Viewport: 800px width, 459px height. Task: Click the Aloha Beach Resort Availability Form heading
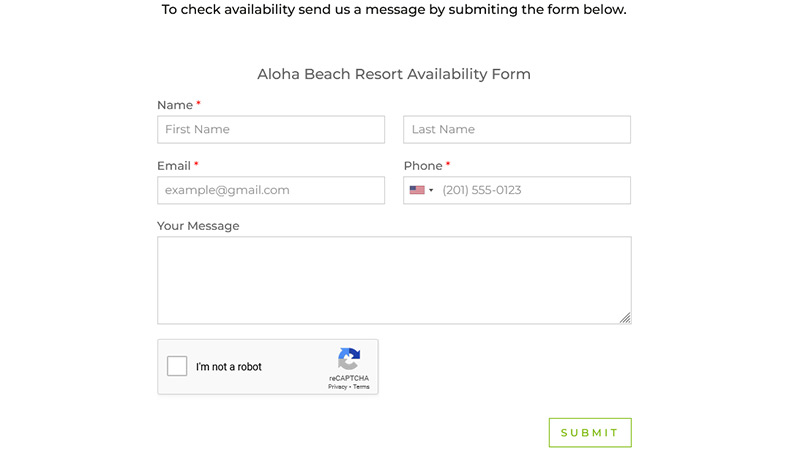(x=394, y=74)
